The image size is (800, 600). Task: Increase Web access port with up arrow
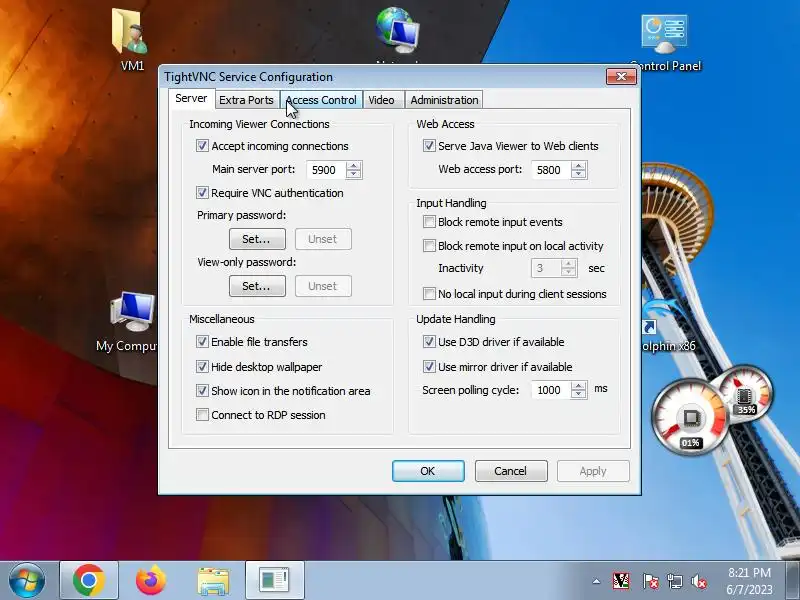click(579, 166)
